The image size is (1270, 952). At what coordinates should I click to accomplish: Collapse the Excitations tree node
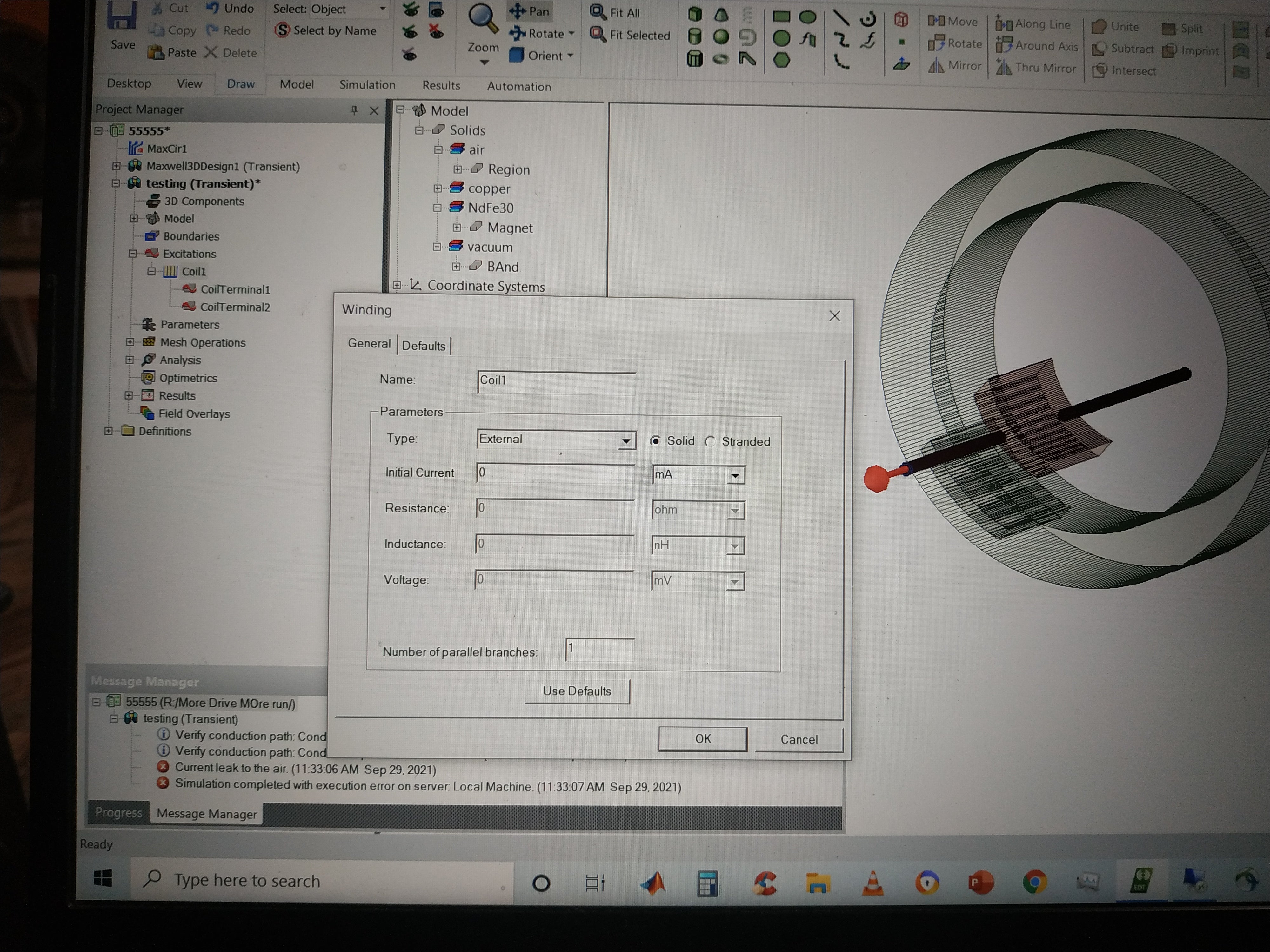click(x=133, y=253)
